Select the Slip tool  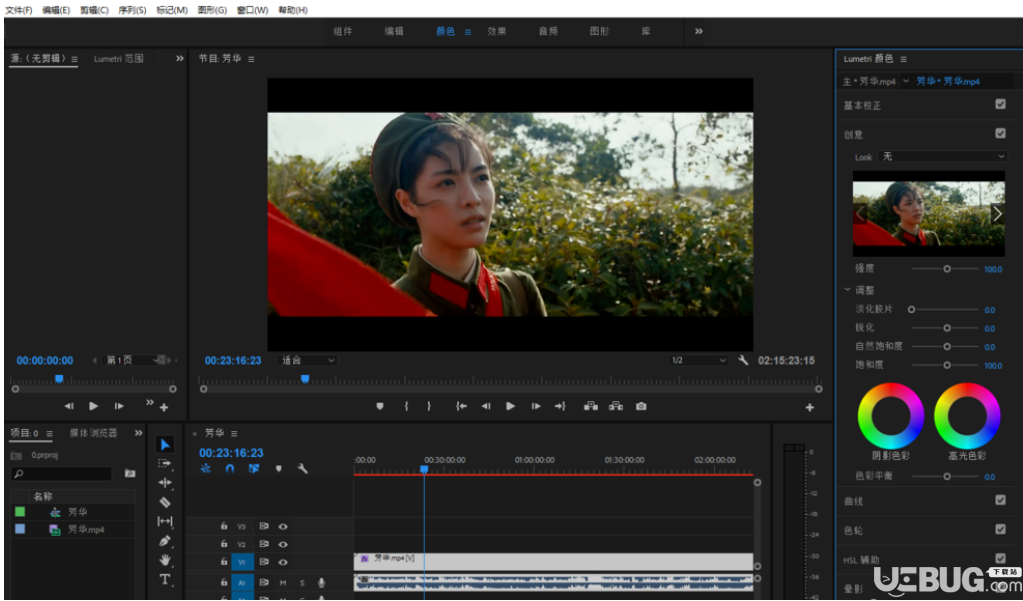pyautogui.click(x=165, y=521)
